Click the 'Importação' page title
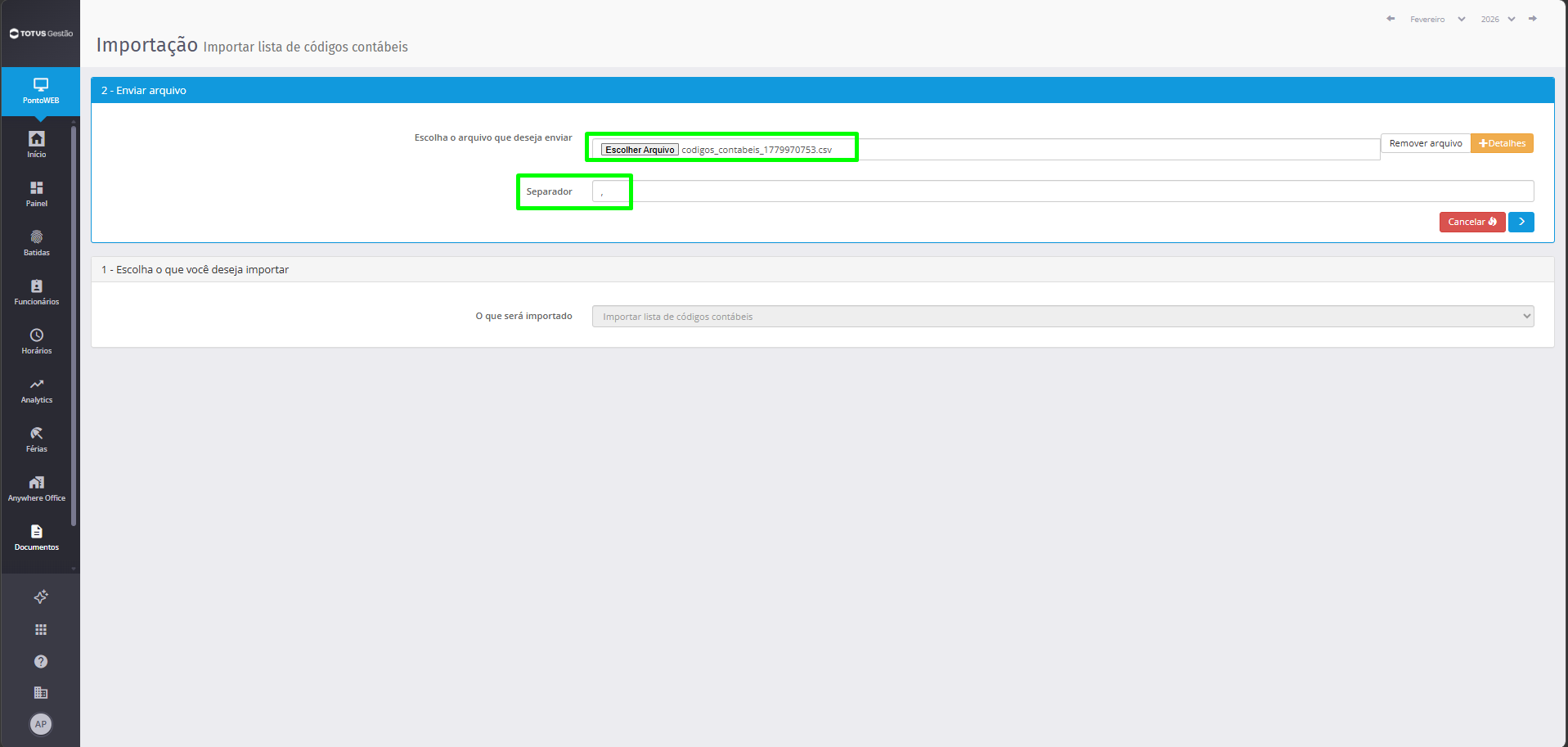The width and height of the screenshot is (1568, 747). click(x=147, y=45)
